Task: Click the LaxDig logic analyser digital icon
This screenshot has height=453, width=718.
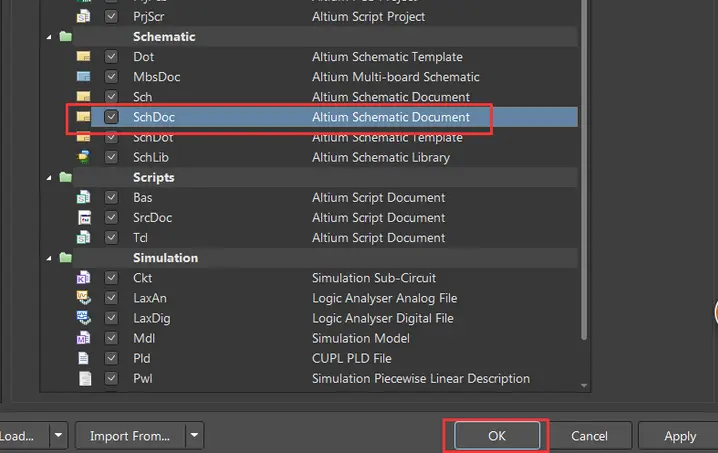Action: [x=83, y=318]
